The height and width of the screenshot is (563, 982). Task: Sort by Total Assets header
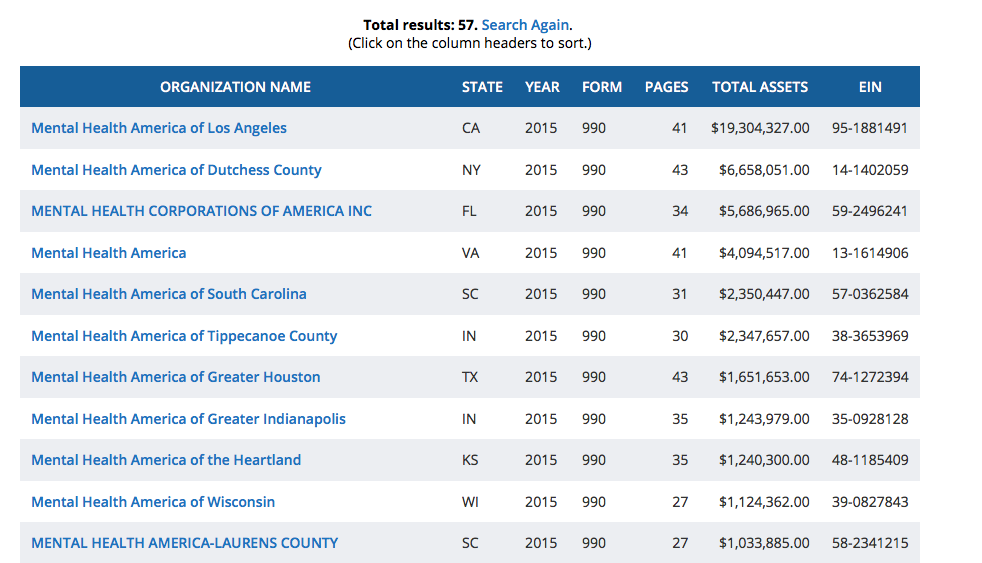[x=760, y=87]
